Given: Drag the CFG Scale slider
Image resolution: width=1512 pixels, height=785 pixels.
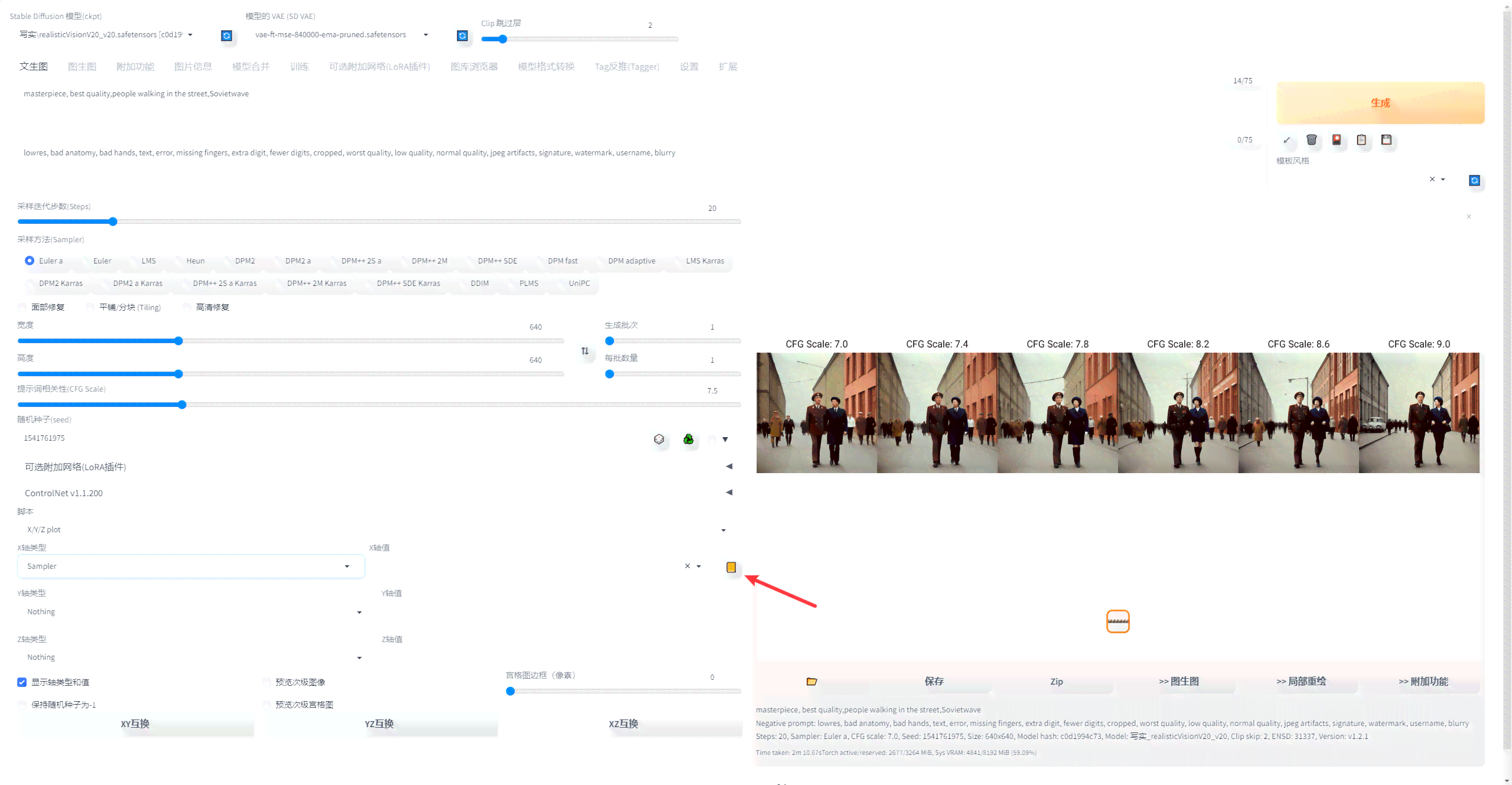Looking at the screenshot, I should pyautogui.click(x=184, y=404).
